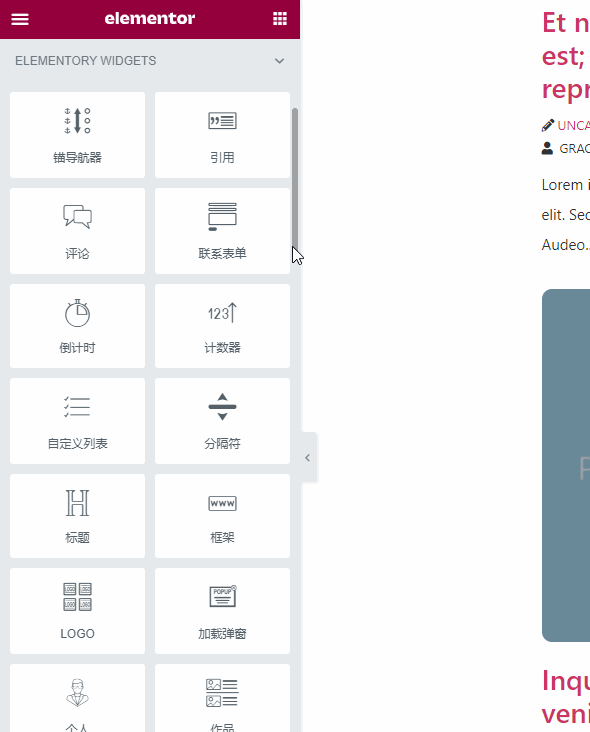Screen dimensions: 590x732
Task: Pick the 加载弹窗 popup widget
Action: tap(222, 611)
